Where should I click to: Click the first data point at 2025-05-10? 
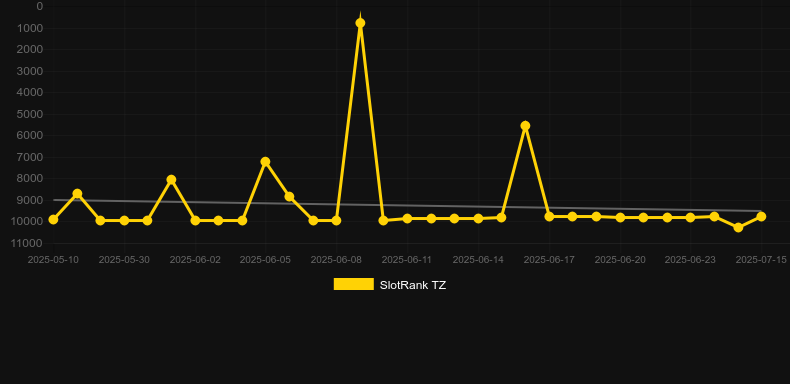(x=53, y=220)
